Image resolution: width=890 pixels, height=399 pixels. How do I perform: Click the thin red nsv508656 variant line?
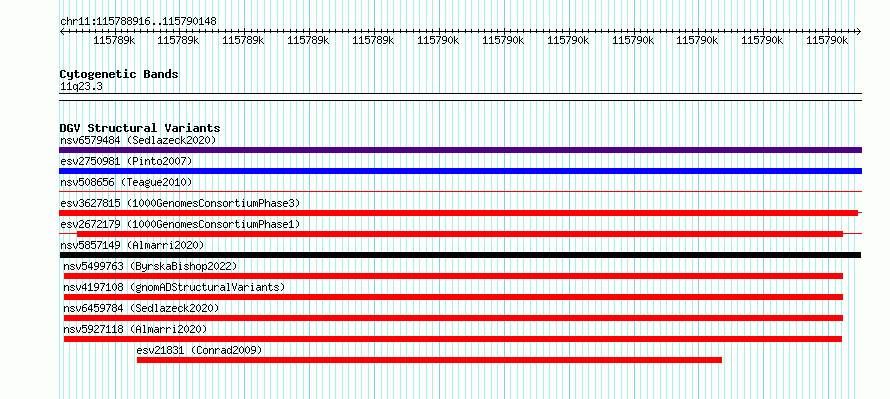click(x=460, y=191)
